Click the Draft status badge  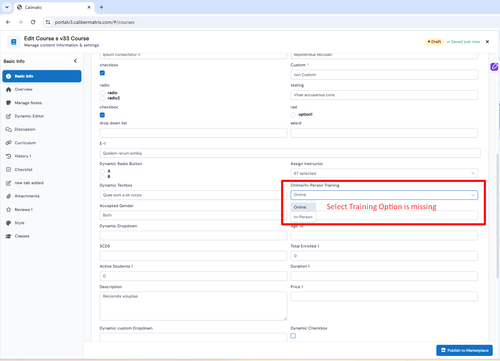[x=434, y=42]
